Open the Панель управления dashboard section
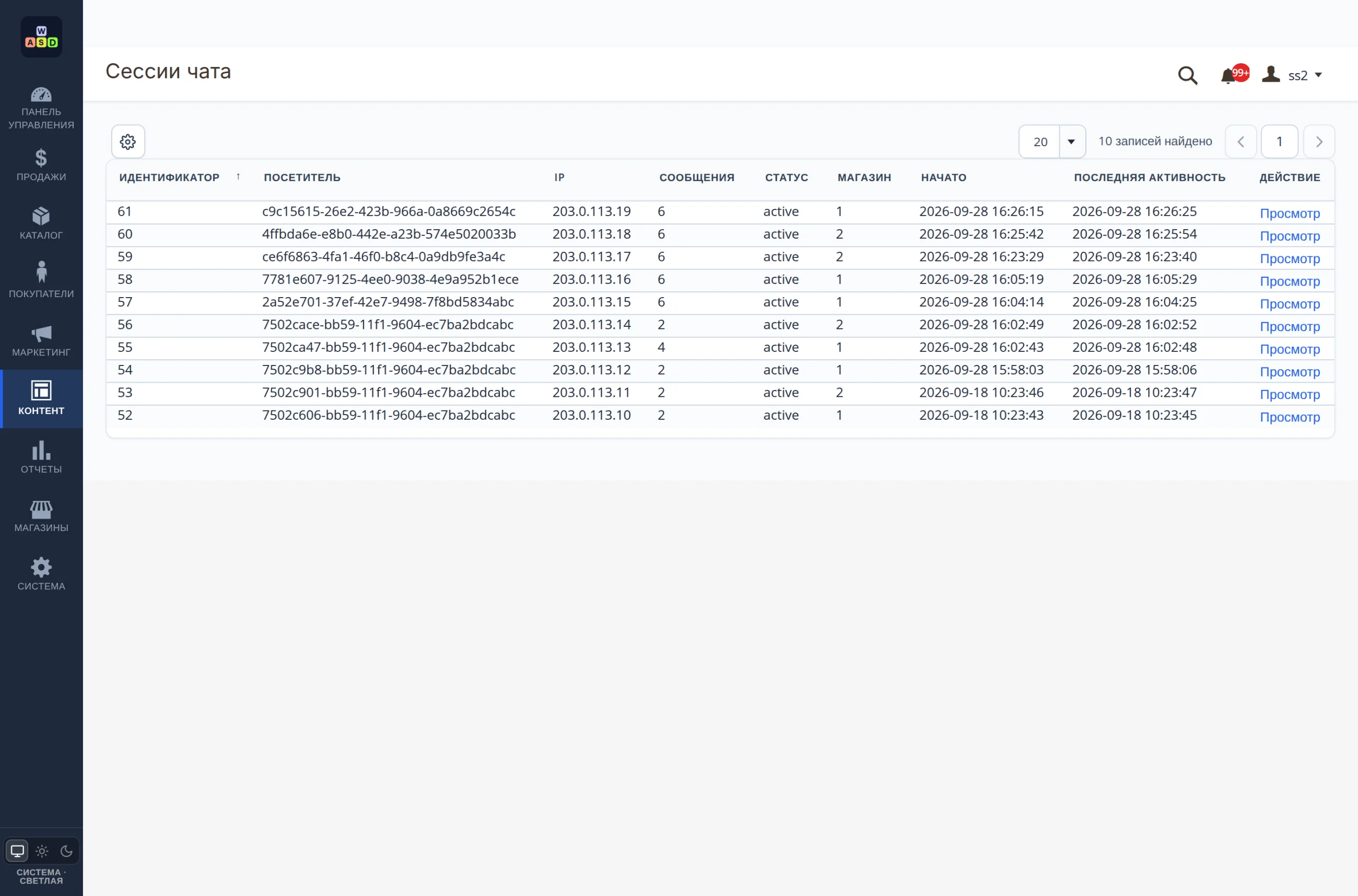The image size is (1358, 896). (x=41, y=108)
